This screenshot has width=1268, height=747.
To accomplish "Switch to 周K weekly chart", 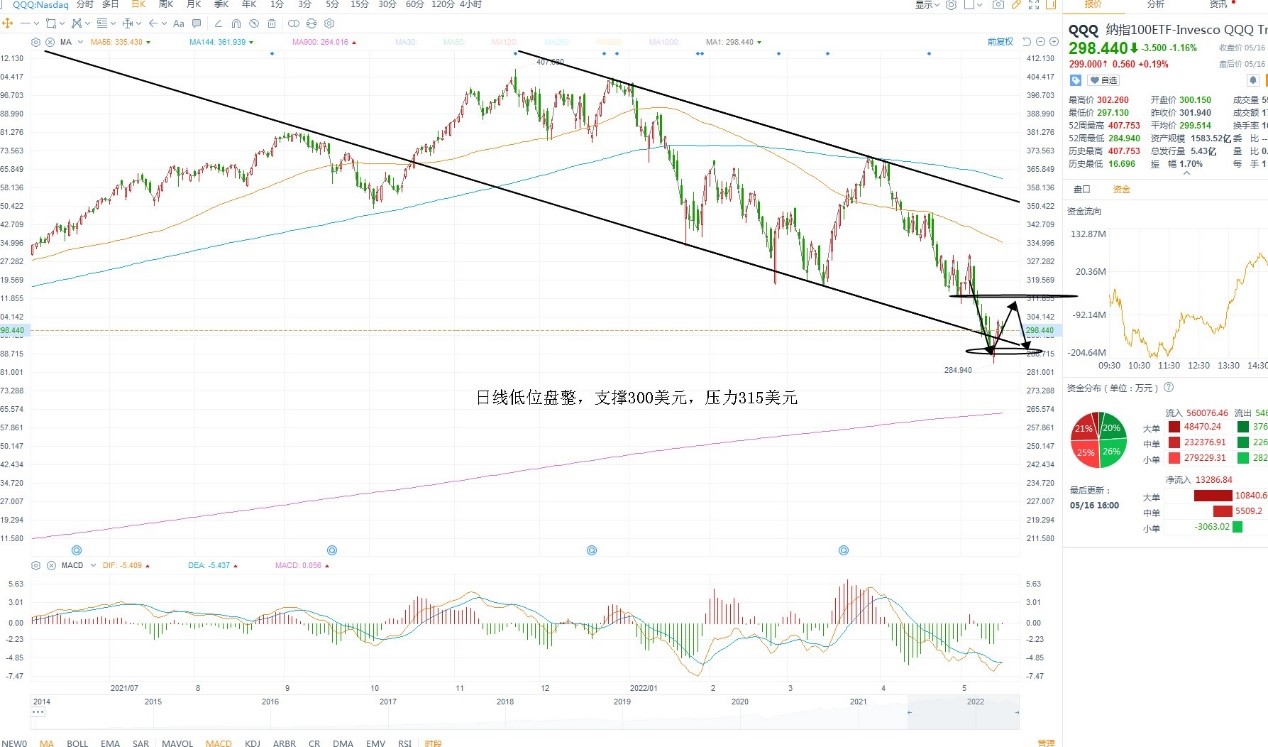I will pyautogui.click(x=166, y=5).
